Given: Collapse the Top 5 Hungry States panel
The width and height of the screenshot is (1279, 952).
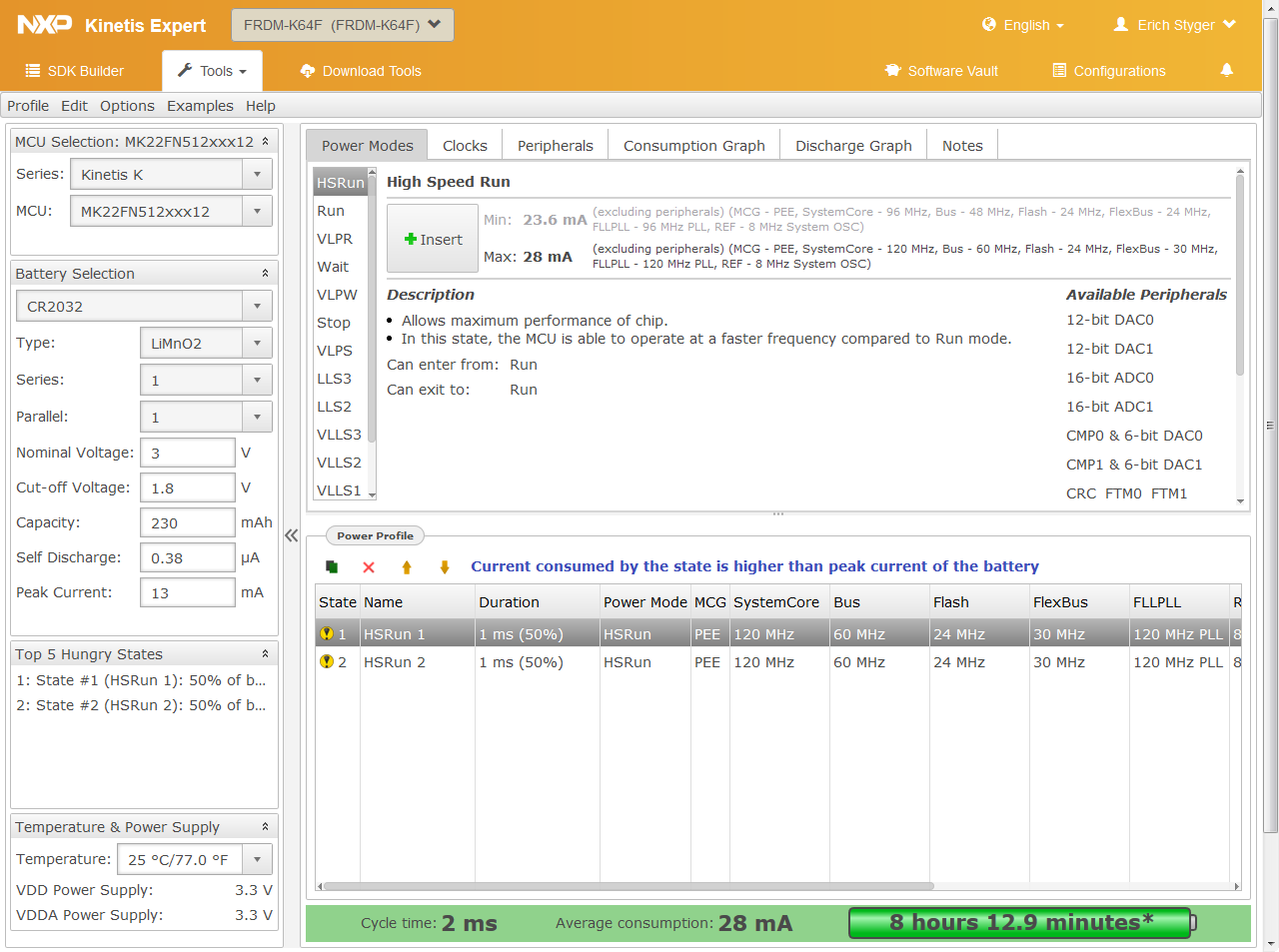Looking at the screenshot, I should pyautogui.click(x=265, y=654).
